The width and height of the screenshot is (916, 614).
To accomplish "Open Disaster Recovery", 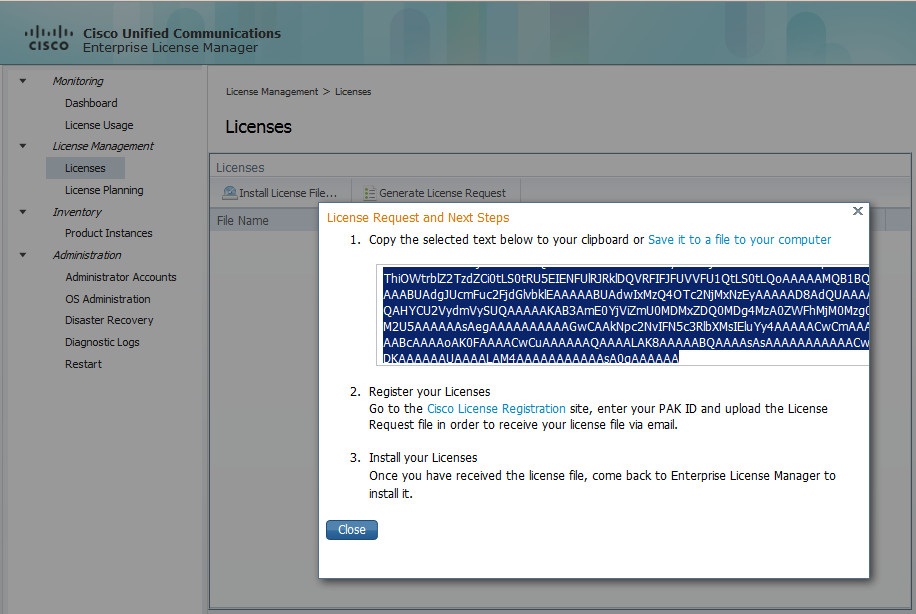I will [109, 320].
